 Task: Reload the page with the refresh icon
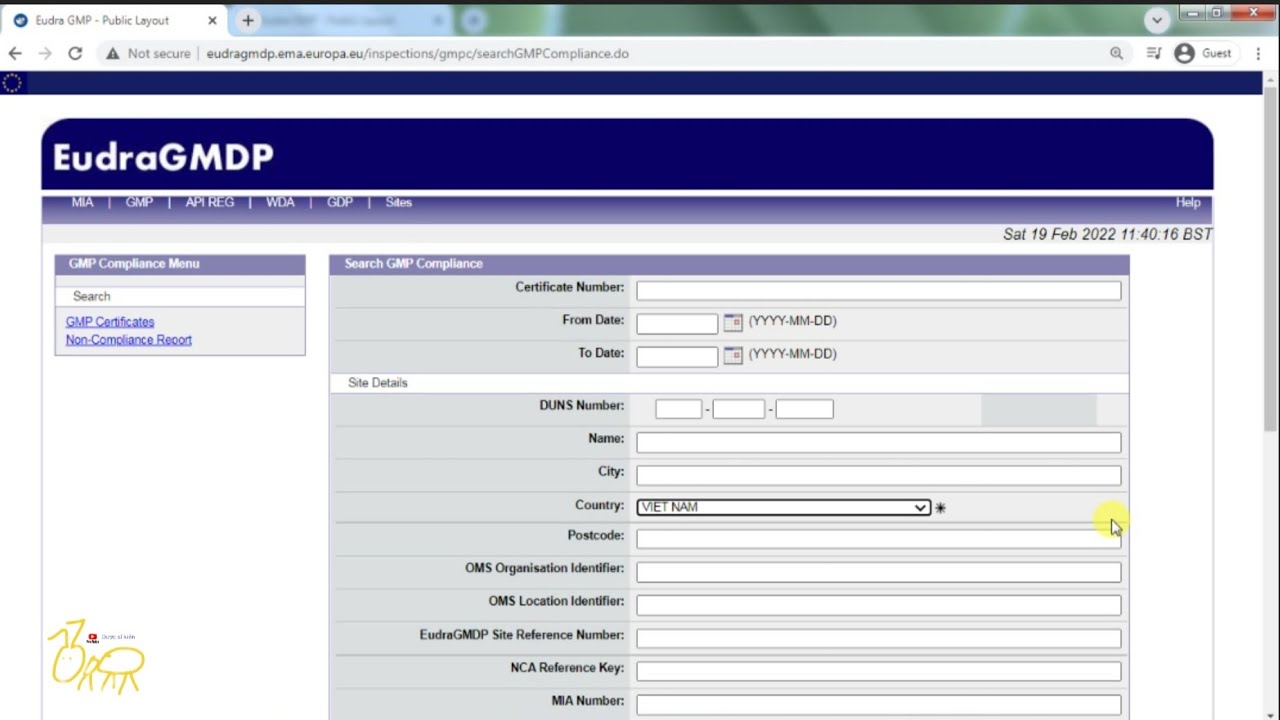(75, 53)
